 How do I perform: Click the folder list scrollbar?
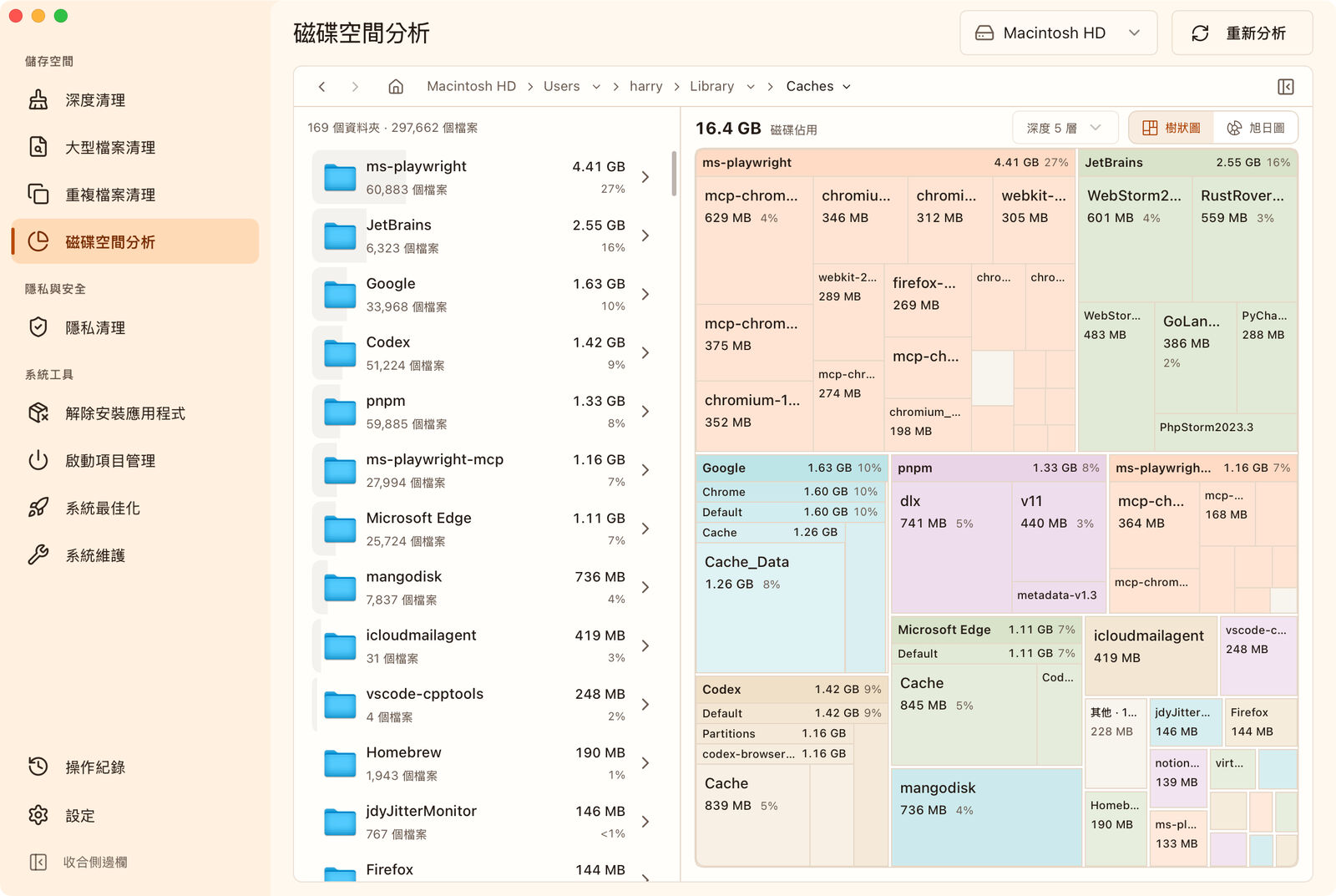(674, 174)
